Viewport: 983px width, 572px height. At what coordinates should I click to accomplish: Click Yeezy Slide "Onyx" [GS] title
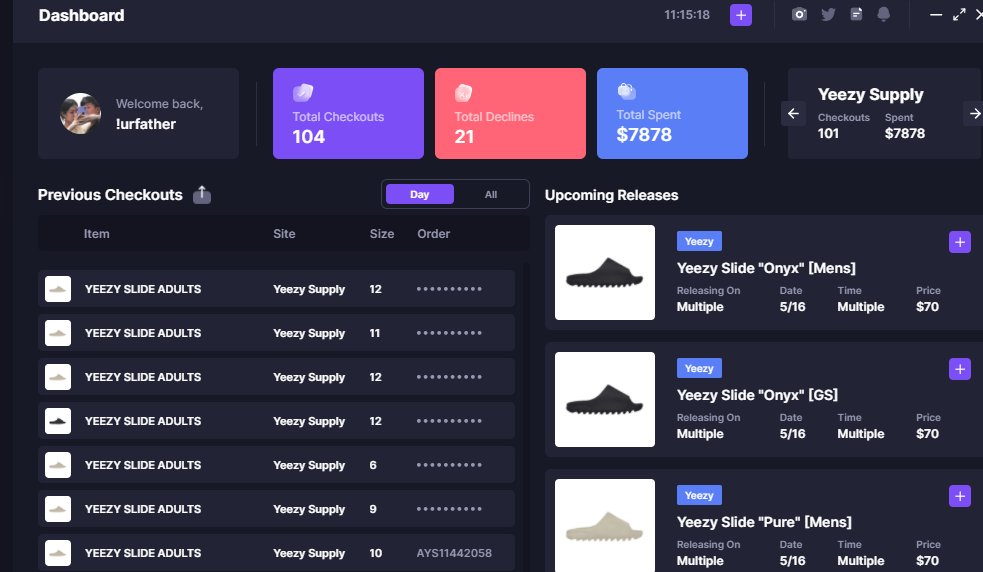[757, 395]
